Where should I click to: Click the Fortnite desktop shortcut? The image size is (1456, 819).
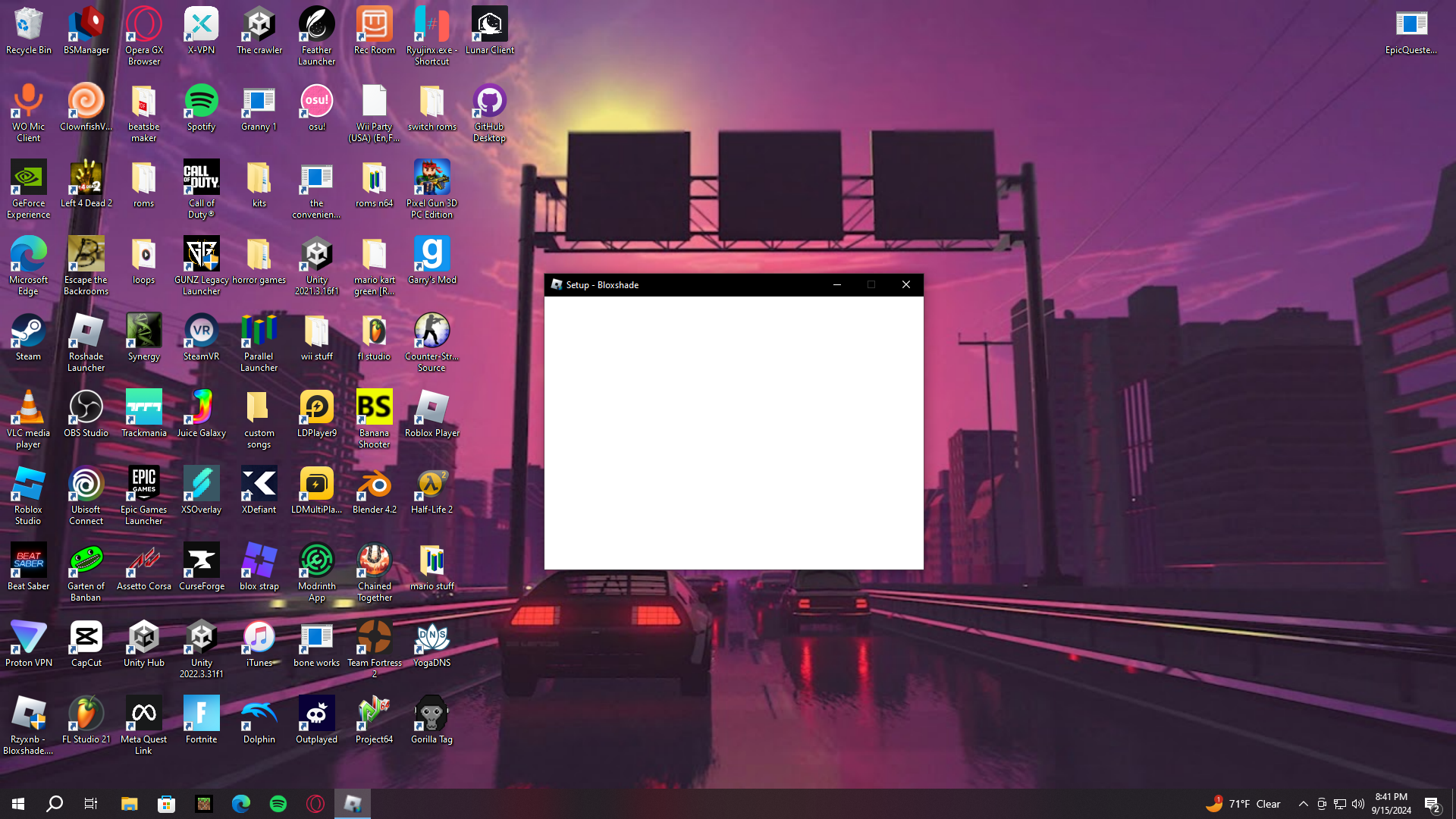tap(201, 714)
